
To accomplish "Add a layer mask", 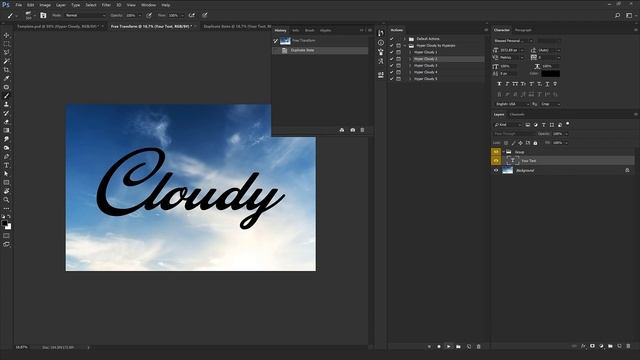I will 592,346.
